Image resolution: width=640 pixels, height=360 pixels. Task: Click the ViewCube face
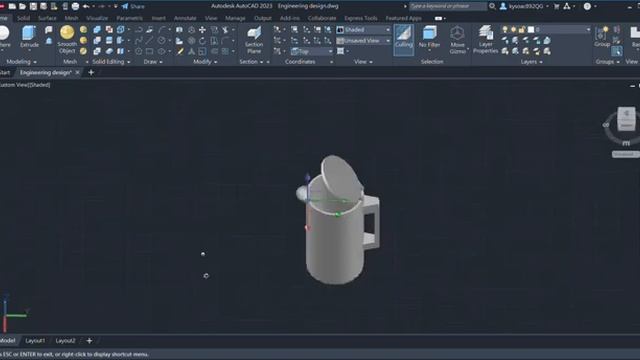[626, 119]
